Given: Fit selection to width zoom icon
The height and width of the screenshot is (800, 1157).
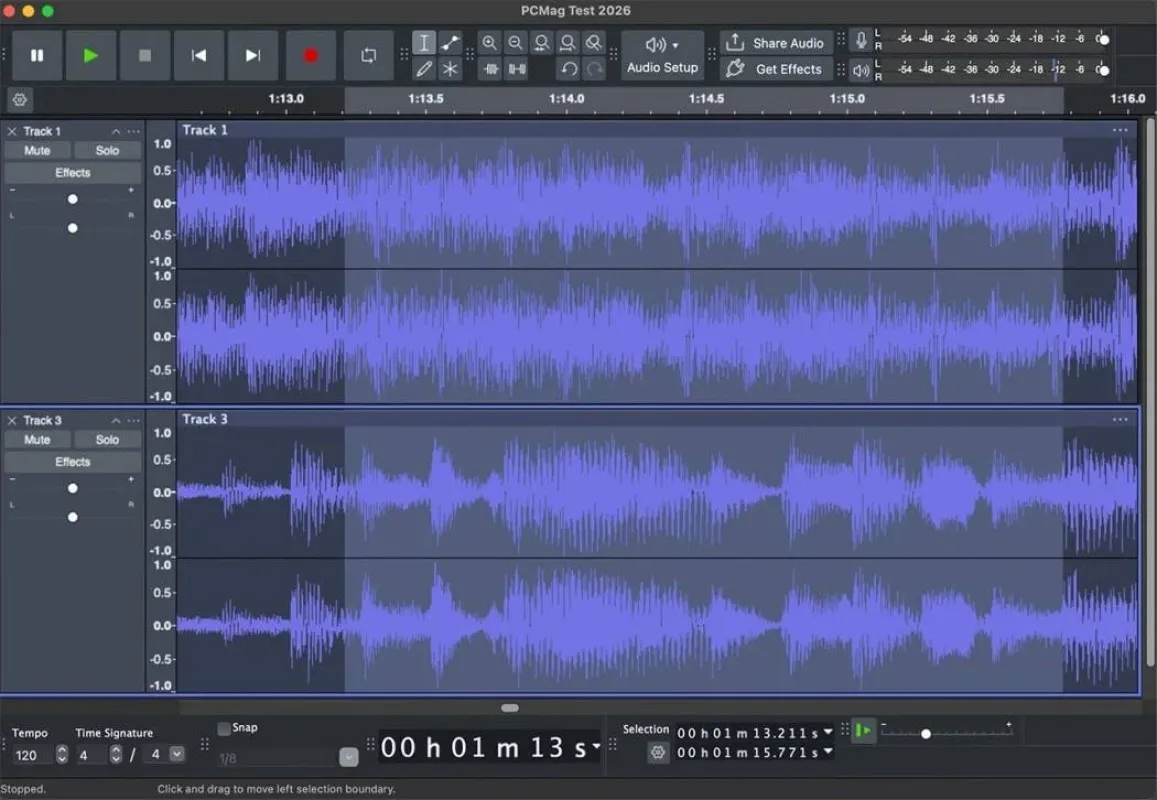Looking at the screenshot, I should [542, 43].
